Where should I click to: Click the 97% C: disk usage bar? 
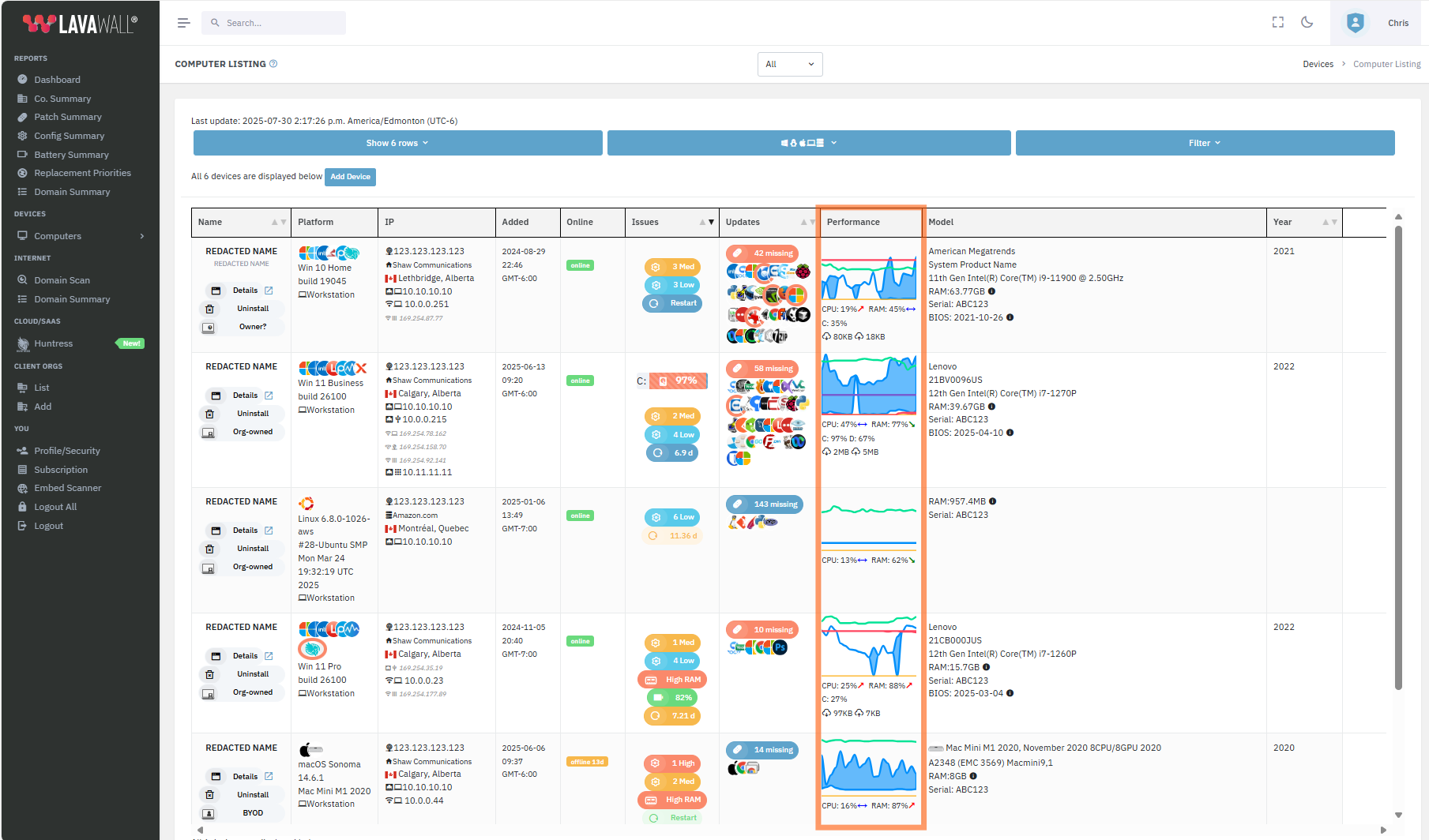point(678,381)
